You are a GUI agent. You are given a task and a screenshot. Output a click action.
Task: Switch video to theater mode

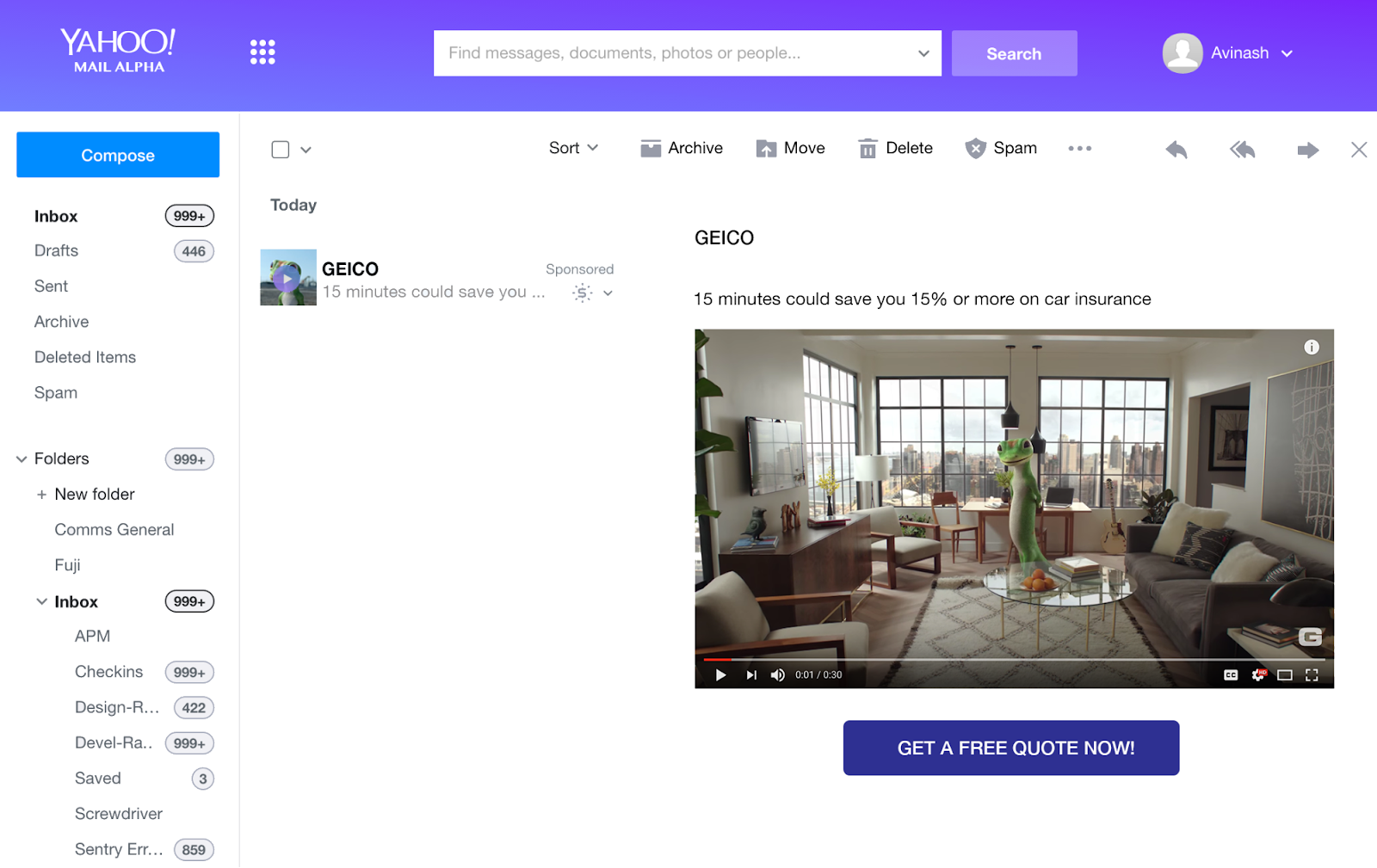tap(1285, 675)
